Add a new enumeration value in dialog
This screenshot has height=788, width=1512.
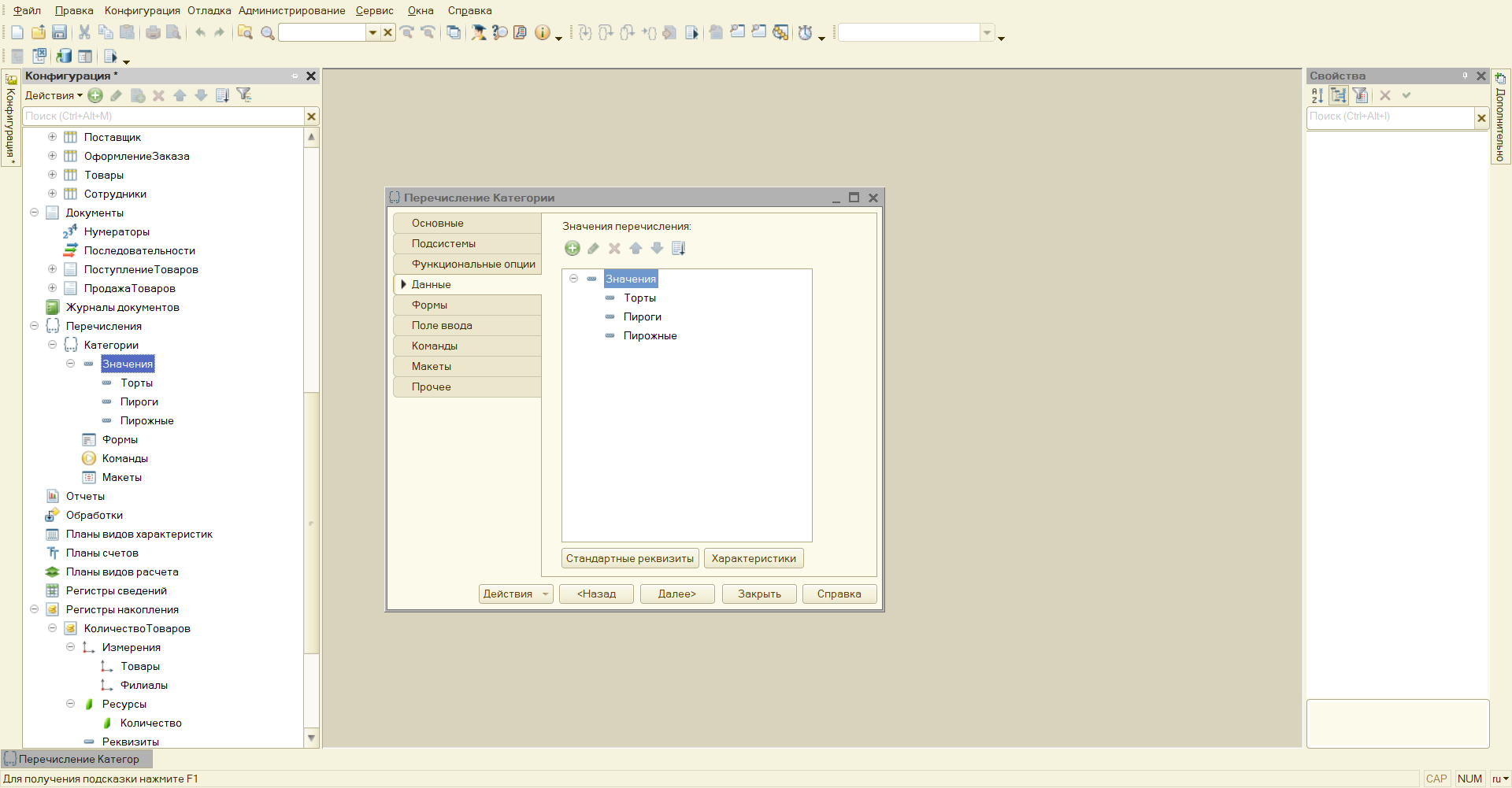(x=573, y=249)
